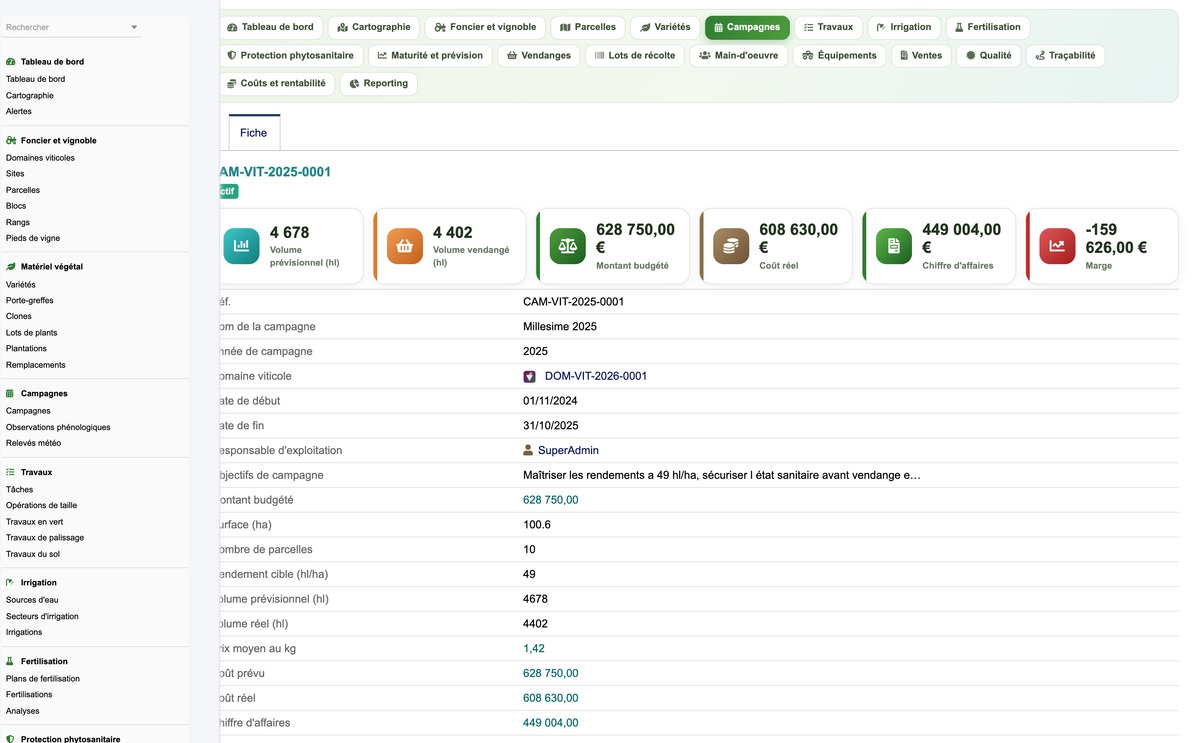Viewport: 1200px width, 743px height.
Task: Open Parcelles in the sidebar
Action: pos(23,190)
